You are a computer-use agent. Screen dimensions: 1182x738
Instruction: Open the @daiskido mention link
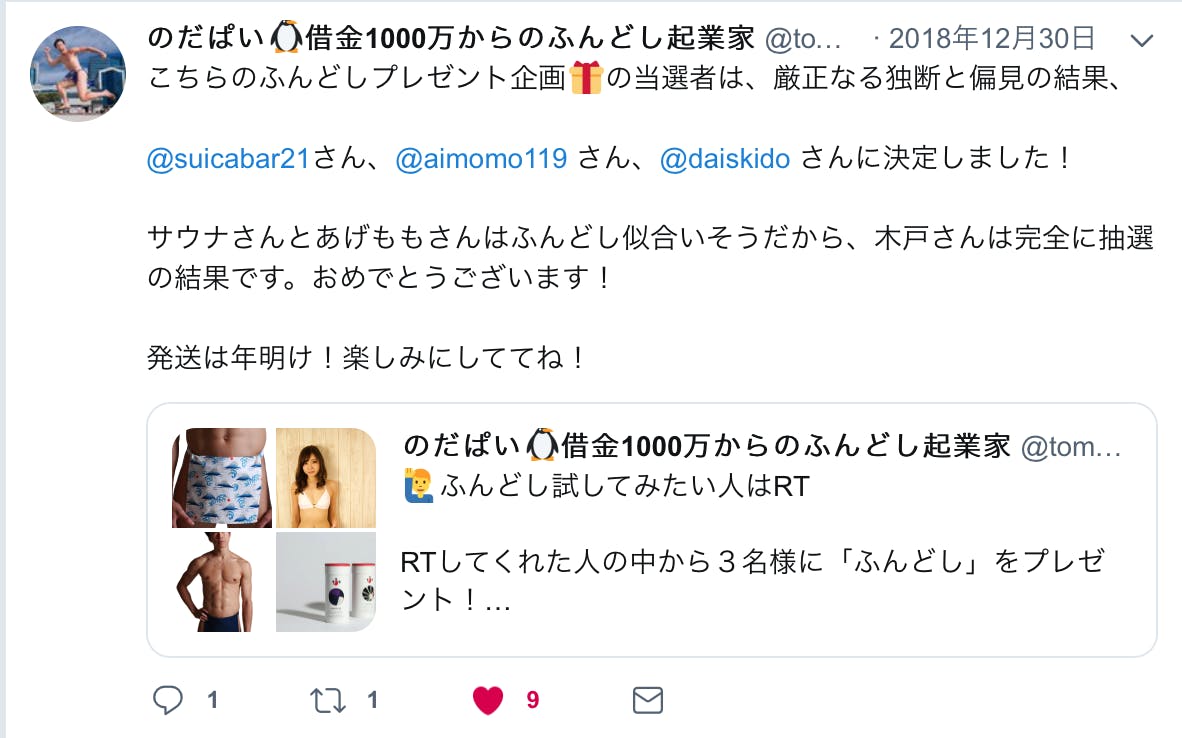click(x=725, y=158)
